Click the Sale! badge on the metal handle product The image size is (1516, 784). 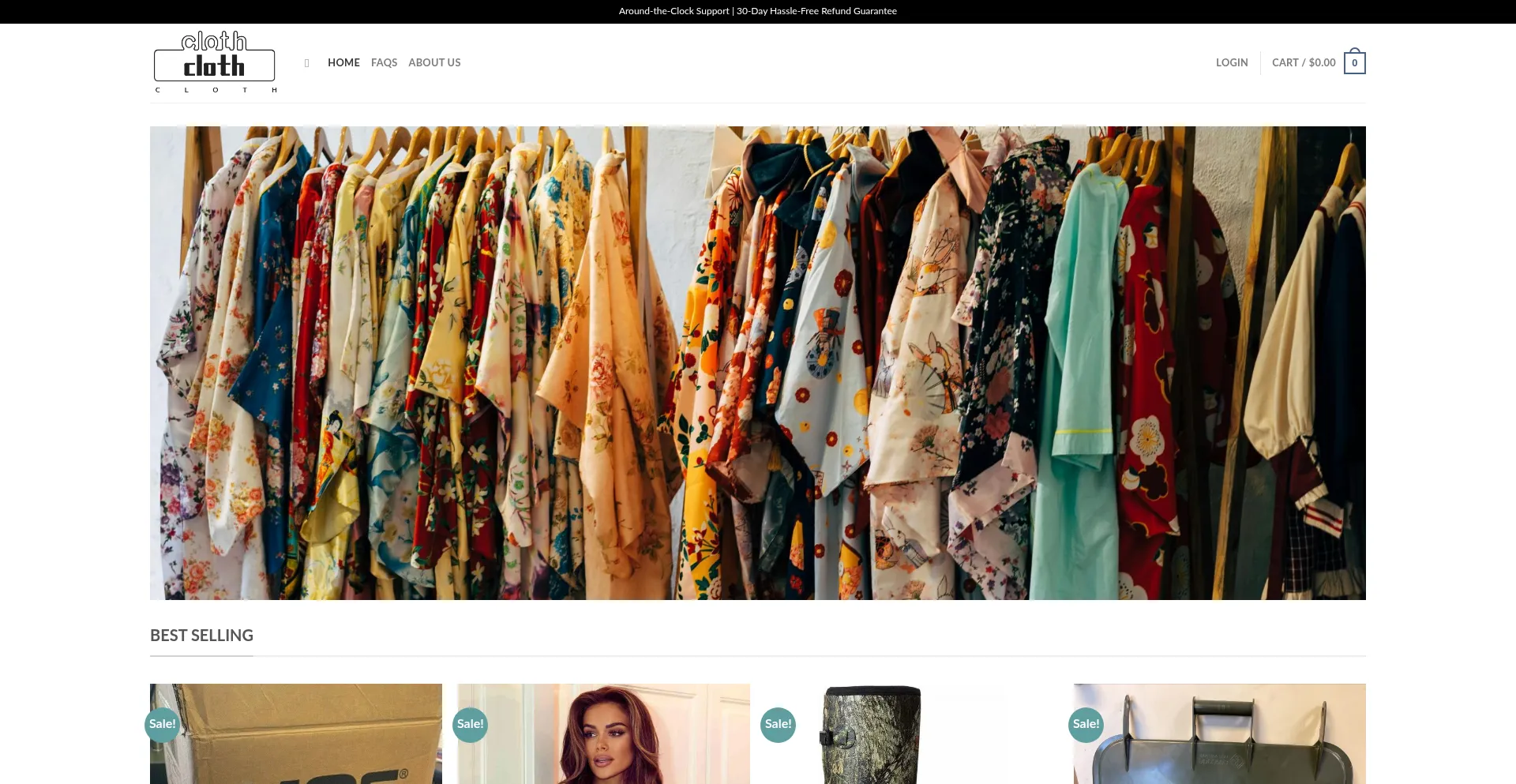[x=1086, y=723]
